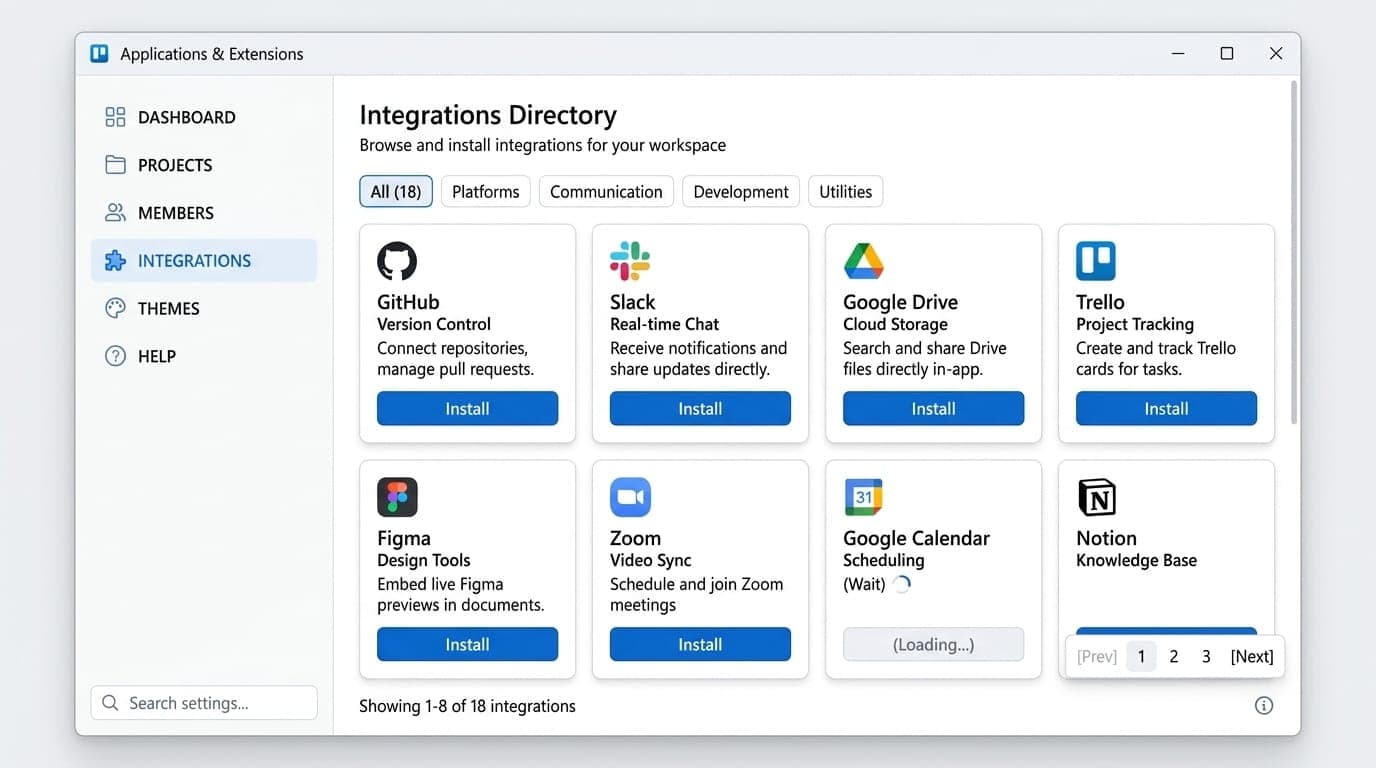Select INTEGRATIONS in the sidebar
The width and height of the screenshot is (1376, 768).
point(204,261)
